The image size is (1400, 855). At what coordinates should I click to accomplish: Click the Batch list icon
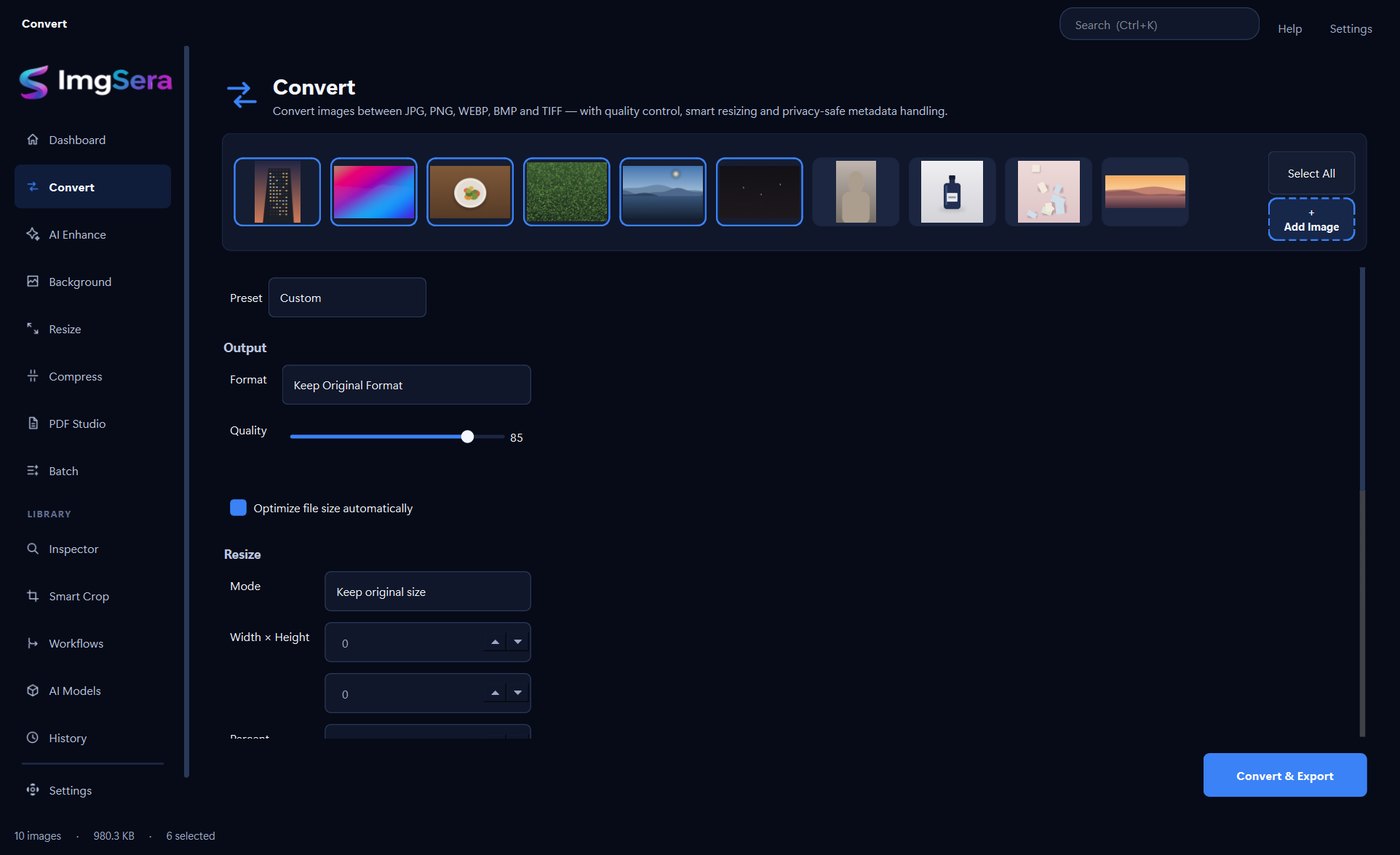(33, 471)
